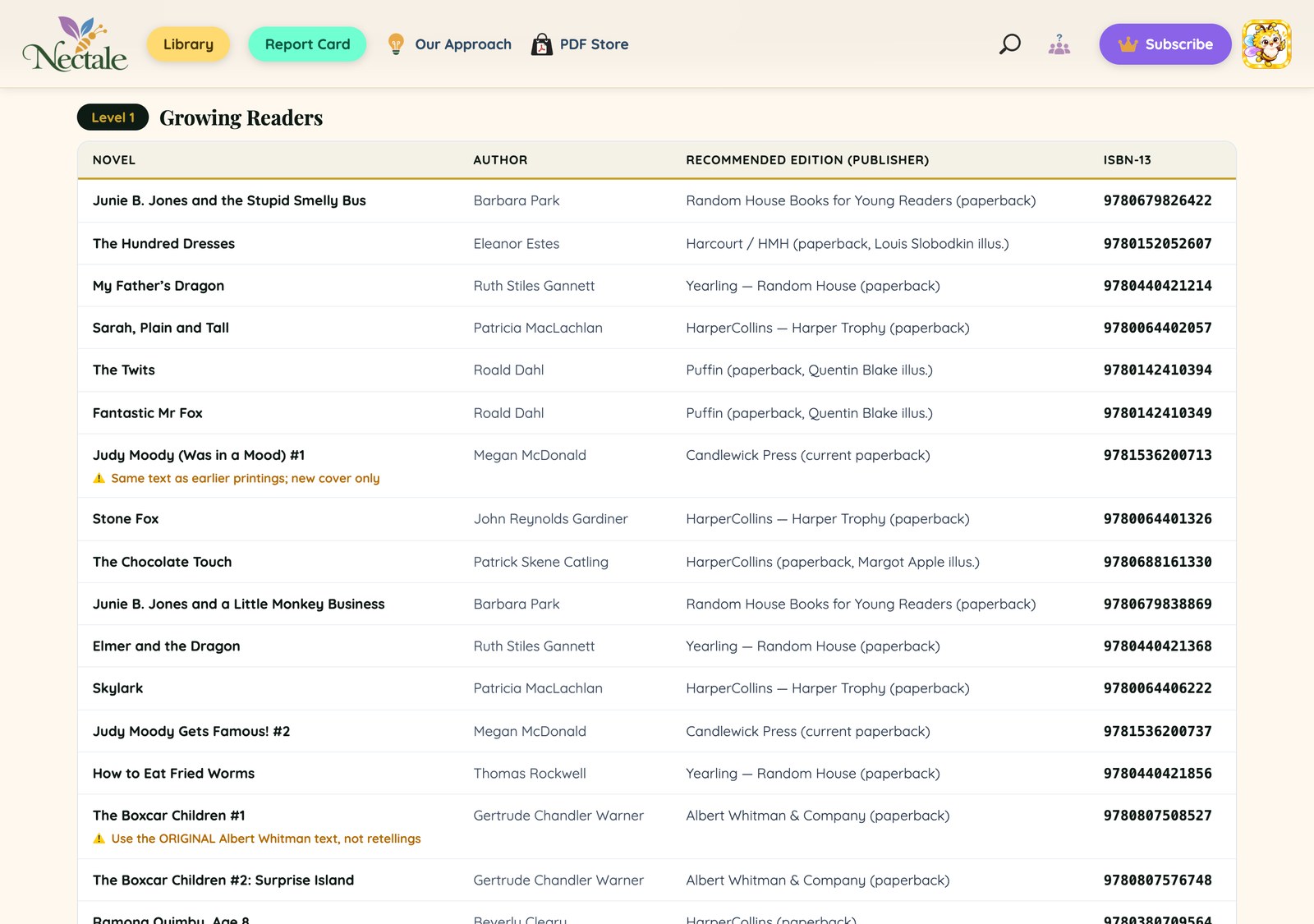The height and width of the screenshot is (924, 1314).
Task: Click author Patrick Skene Catling
Action: tap(540, 562)
